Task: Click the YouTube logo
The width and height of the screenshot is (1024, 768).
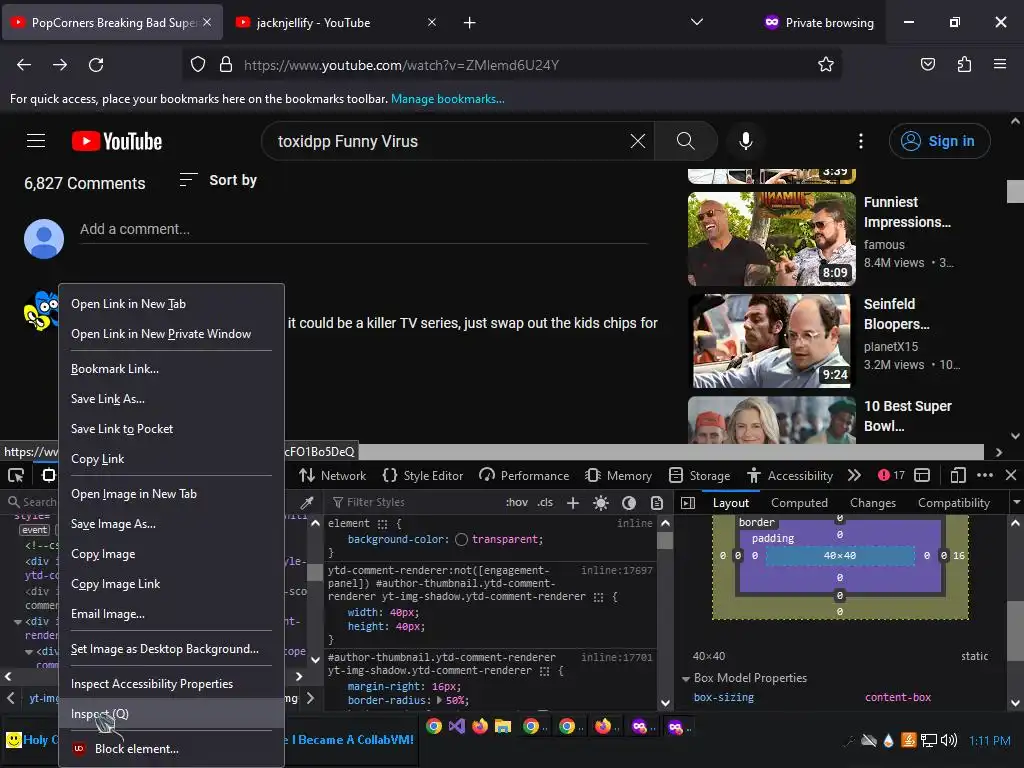Action: pos(117,141)
